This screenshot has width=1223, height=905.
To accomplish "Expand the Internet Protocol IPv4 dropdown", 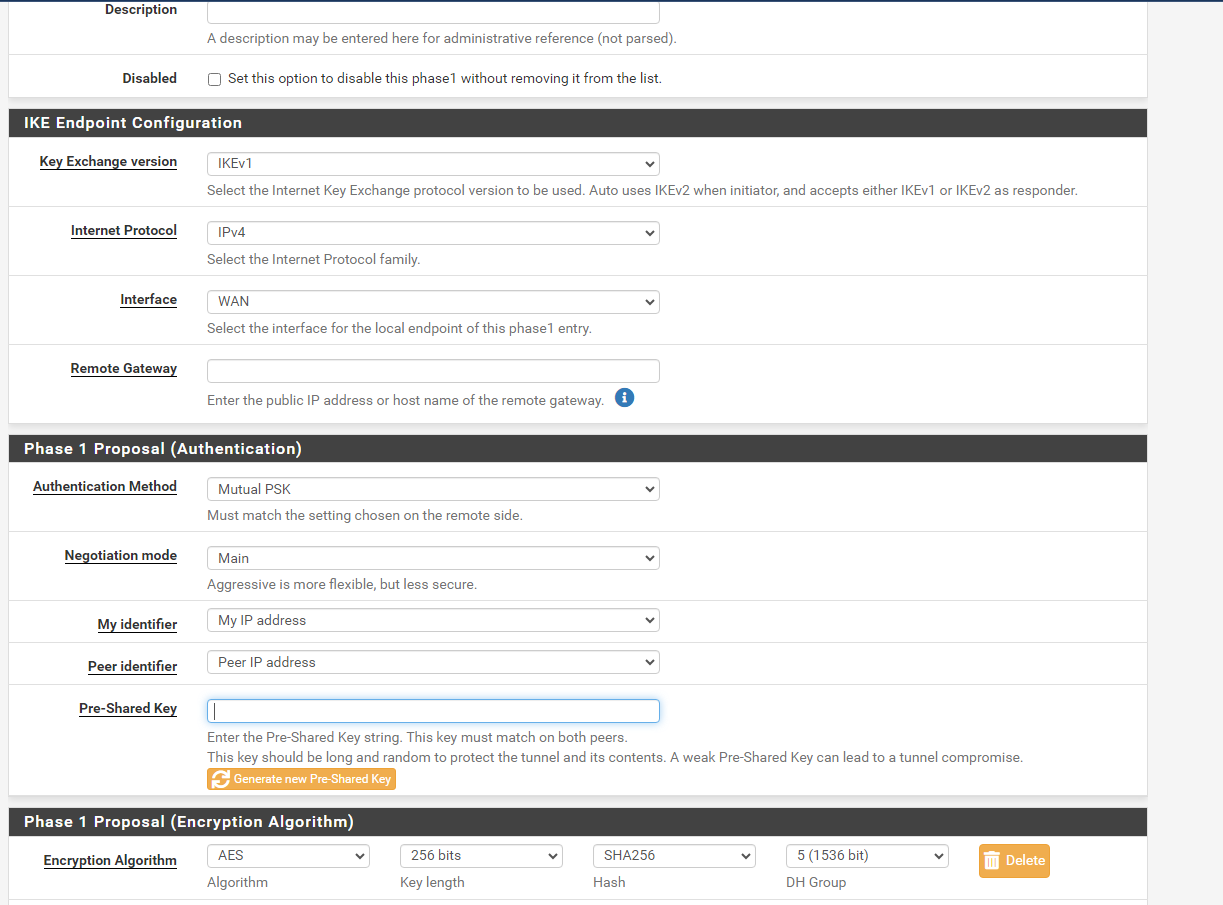I will pos(432,232).
